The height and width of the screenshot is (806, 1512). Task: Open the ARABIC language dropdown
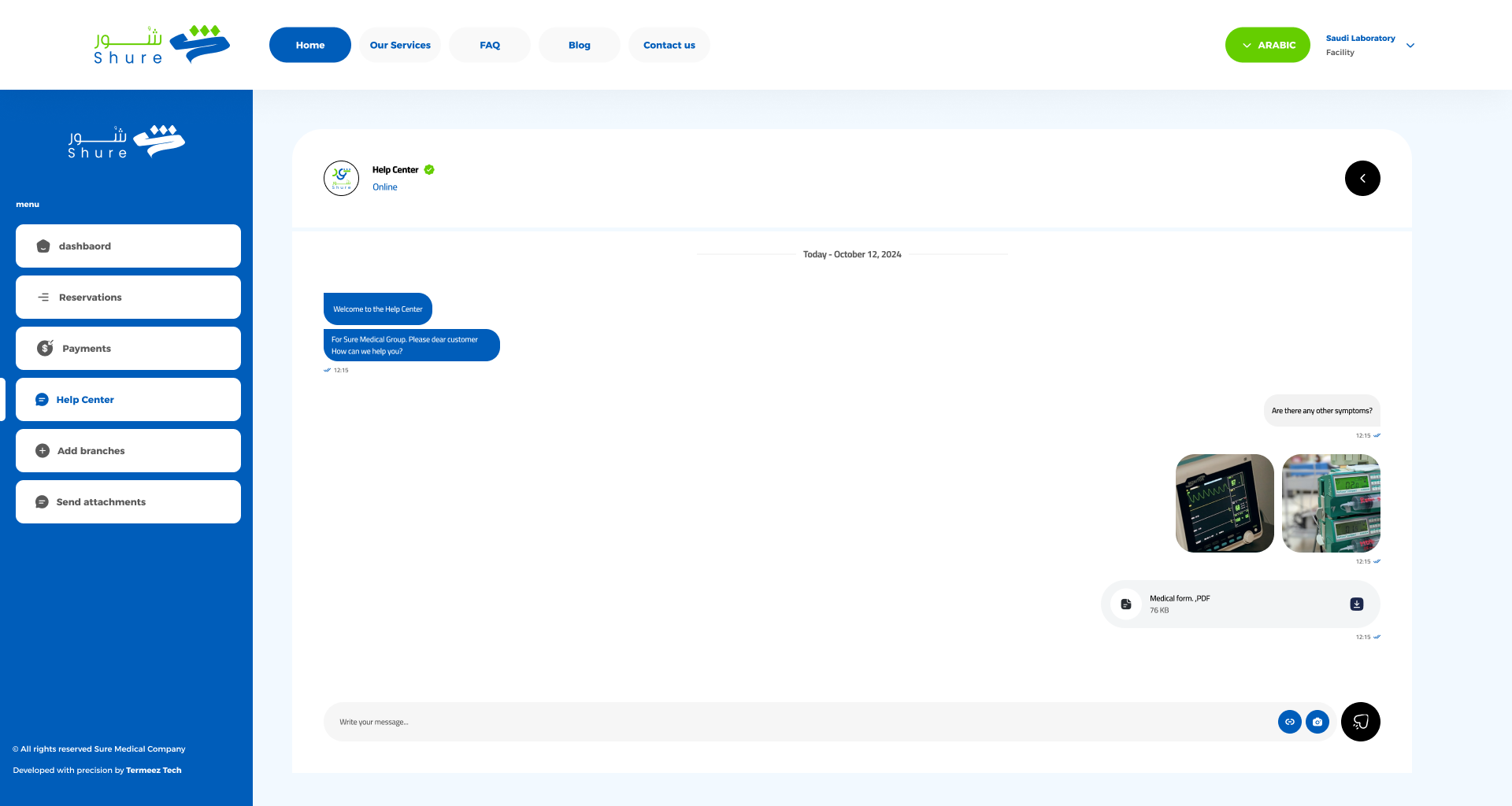[x=1267, y=45]
